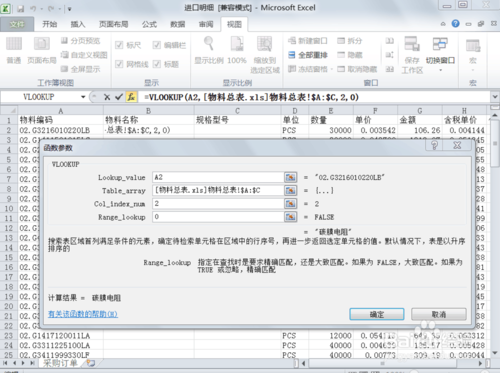The width and height of the screenshot is (500, 373).
Task: Open New Window (新建窗口)
Action: [x=307, y=41]
